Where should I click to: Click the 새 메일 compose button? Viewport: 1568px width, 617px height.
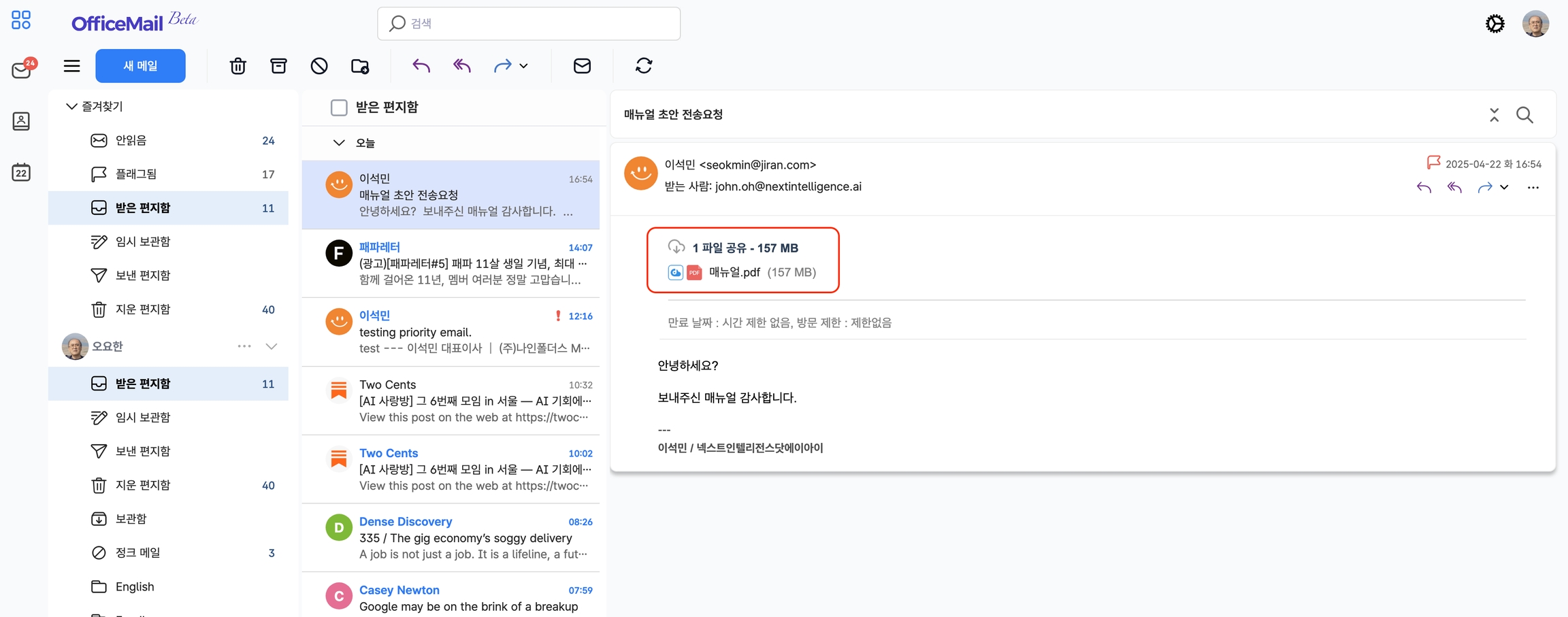click(x=140, y=66)
